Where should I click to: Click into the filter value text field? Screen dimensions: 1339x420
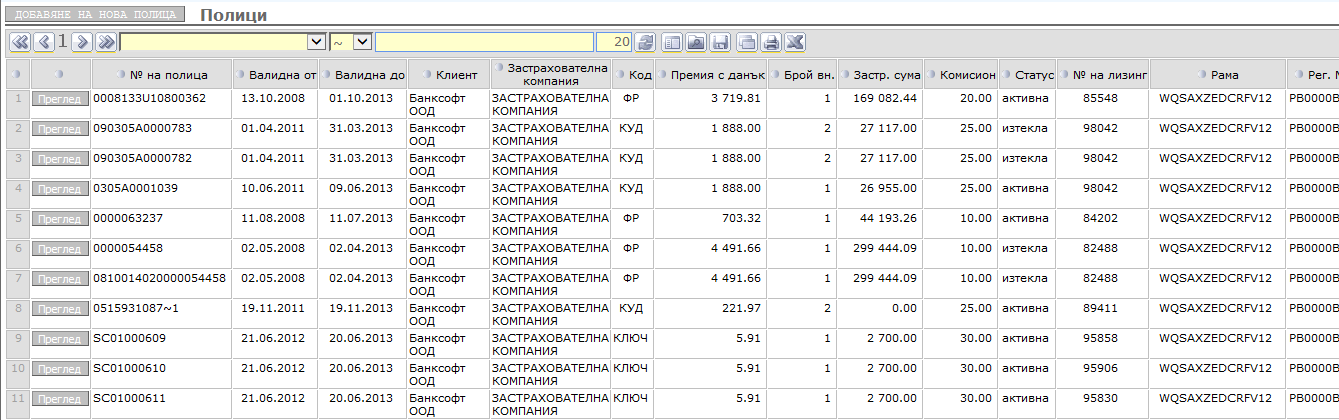[484, 42]
